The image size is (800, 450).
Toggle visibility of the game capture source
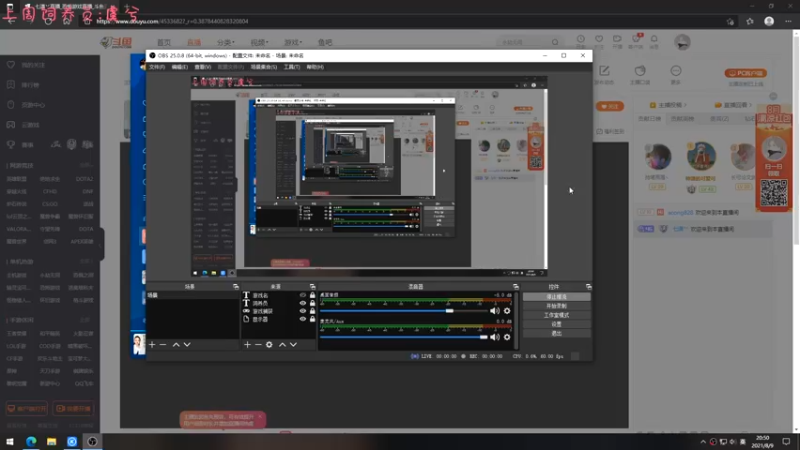[303, 311]
